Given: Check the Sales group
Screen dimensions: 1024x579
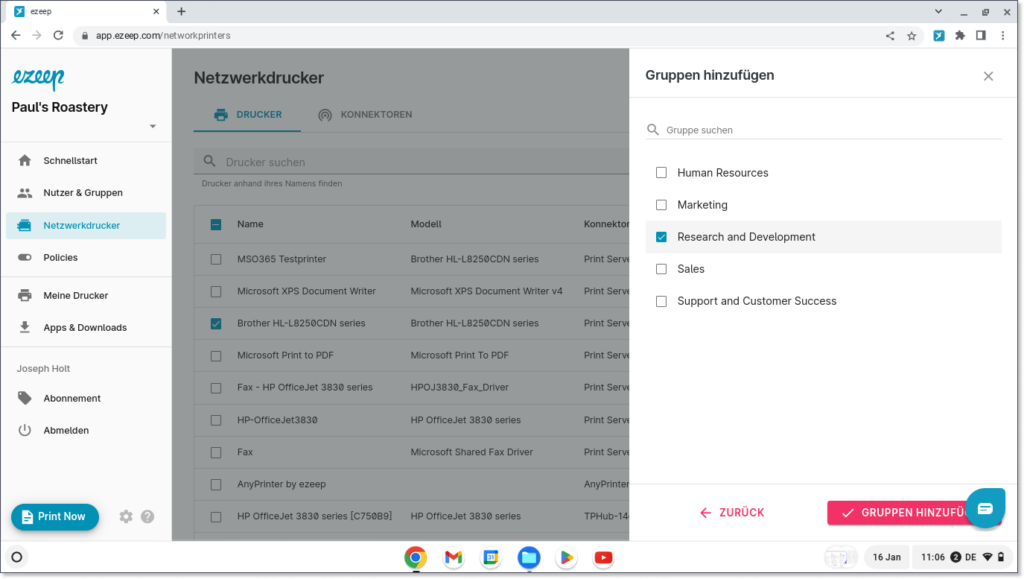Looking at the screenshot, I should 662,269.
